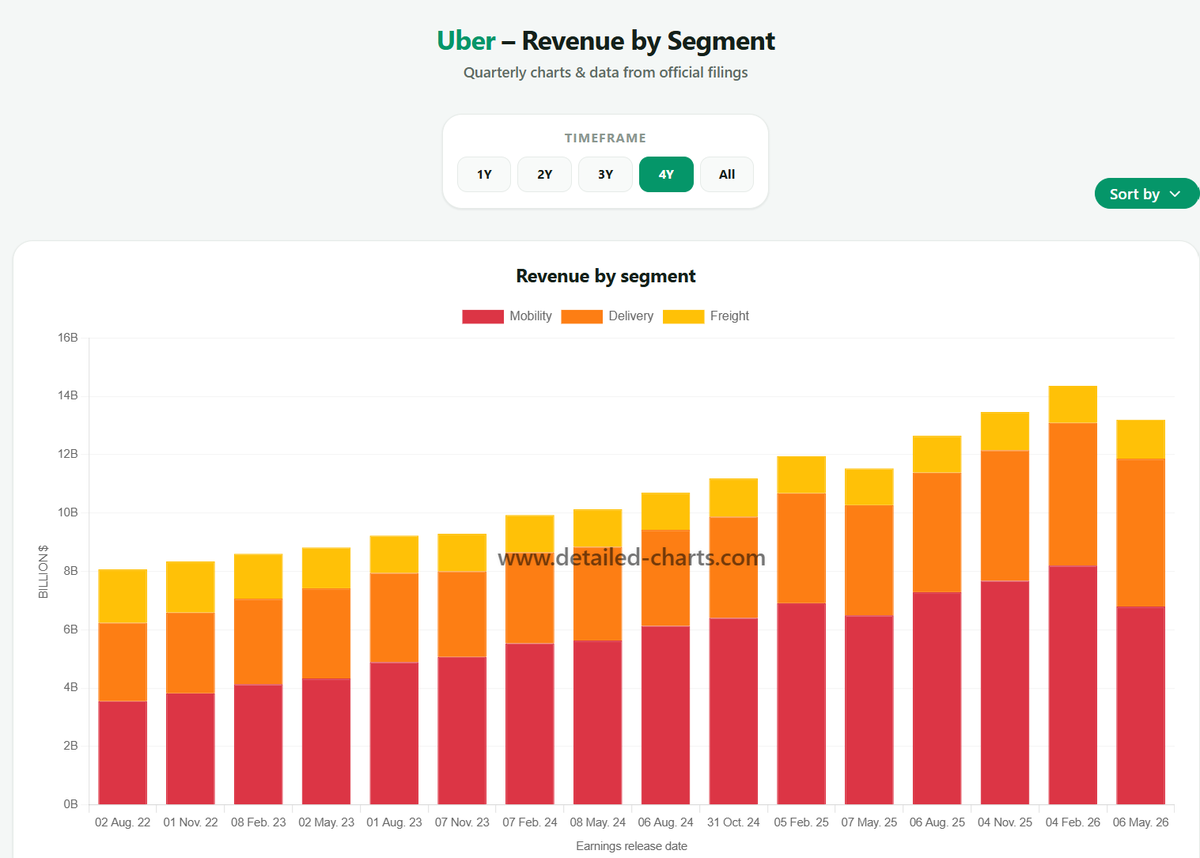Click the 'TIMEFRAME' heading text

coord(605,138)
